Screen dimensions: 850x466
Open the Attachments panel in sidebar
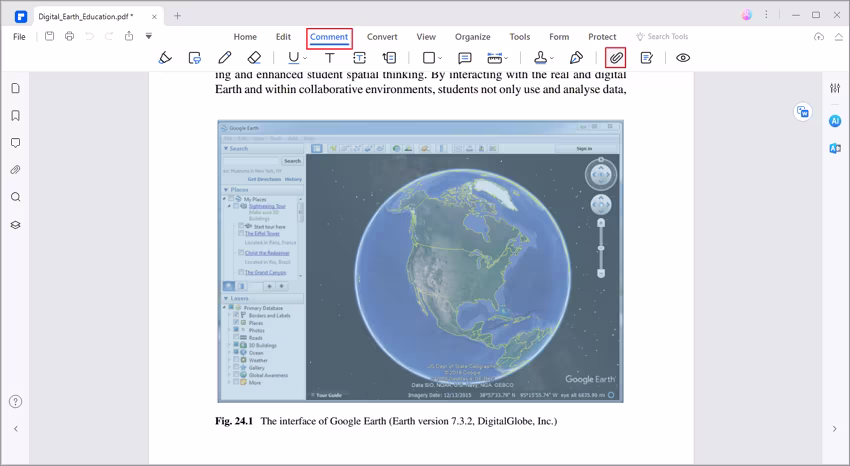point(16,170)
